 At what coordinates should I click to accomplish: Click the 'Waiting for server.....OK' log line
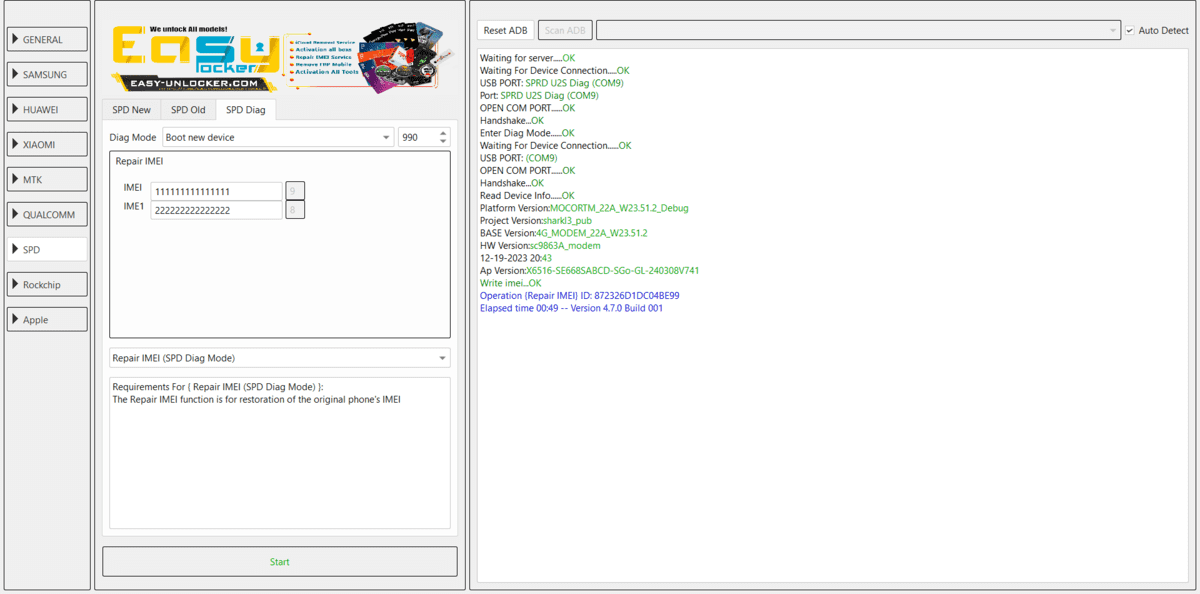point(527,58)
